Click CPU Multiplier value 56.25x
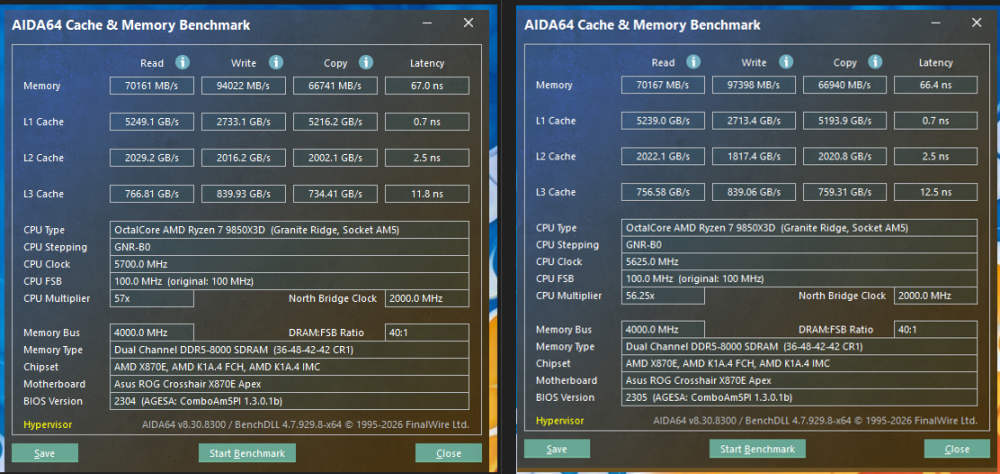Viewport: 1000px width, 474px height. (x=663, y=296)
